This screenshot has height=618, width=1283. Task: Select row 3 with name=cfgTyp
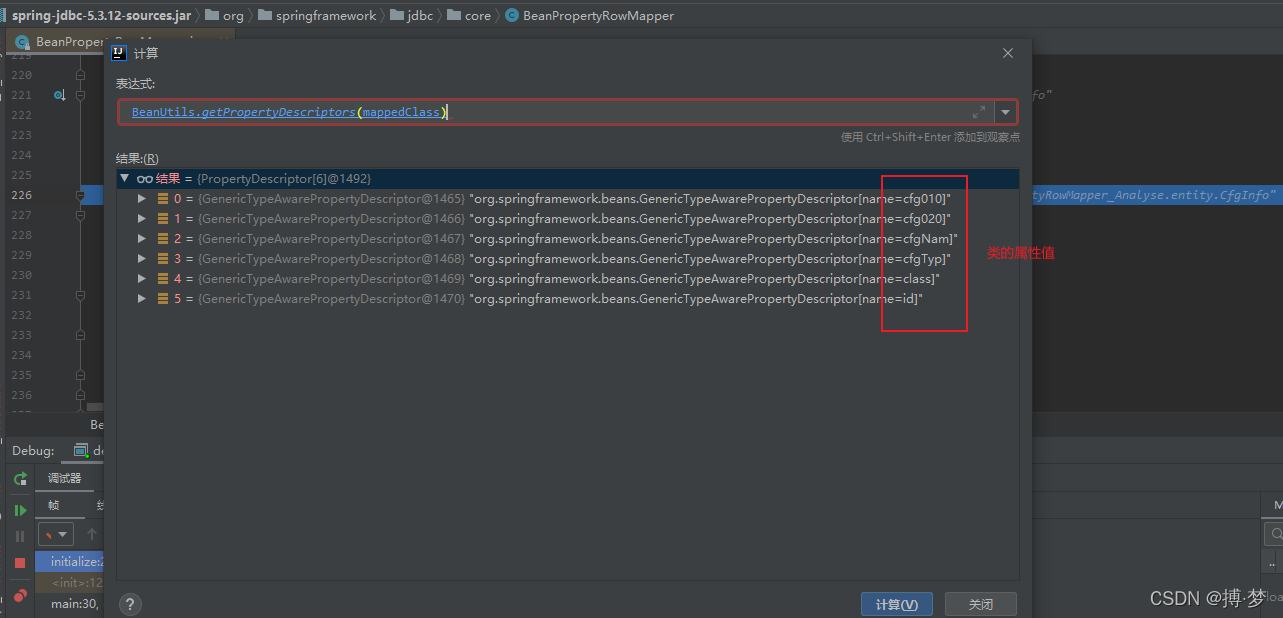(x=568, y=259)
